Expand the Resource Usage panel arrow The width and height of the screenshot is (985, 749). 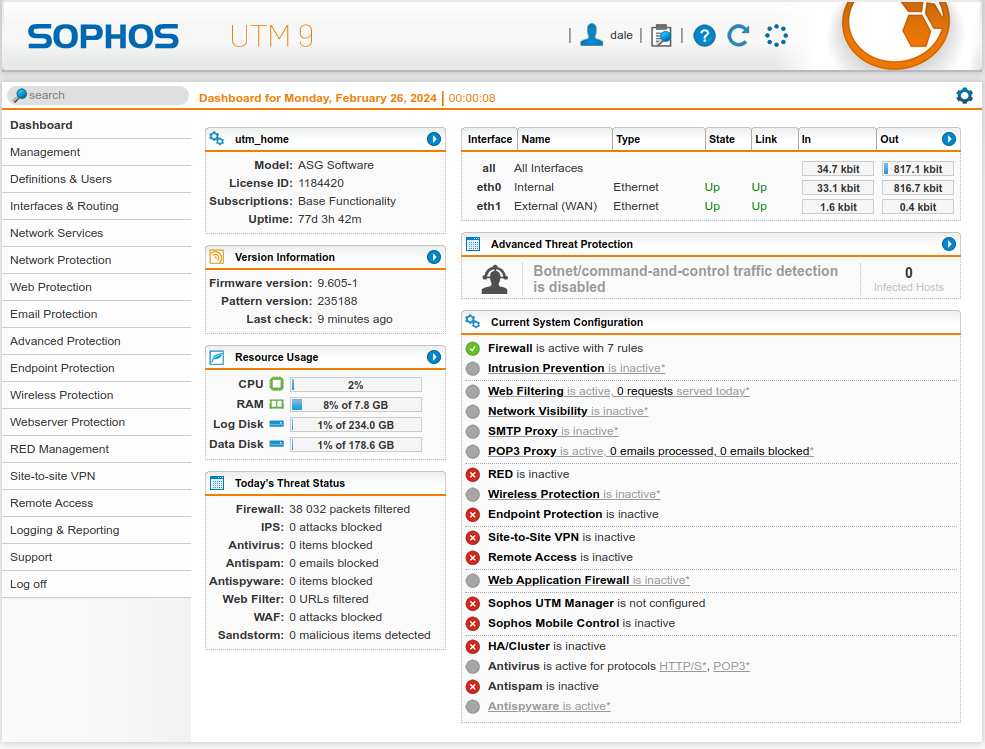[x=434, y=357]
